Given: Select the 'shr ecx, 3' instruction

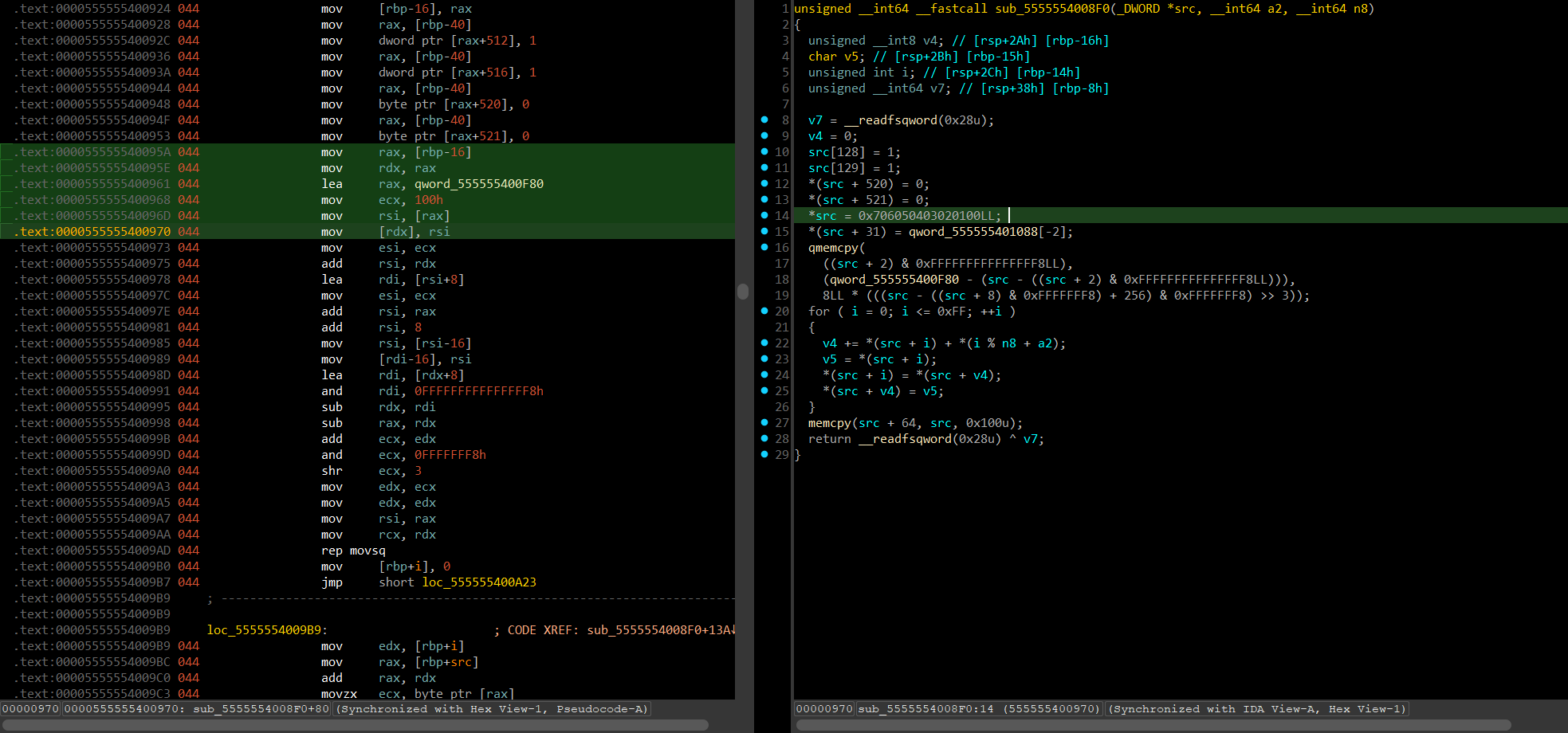Looking at the screenshot, I should pyautogui.click(x=371, y=471).
